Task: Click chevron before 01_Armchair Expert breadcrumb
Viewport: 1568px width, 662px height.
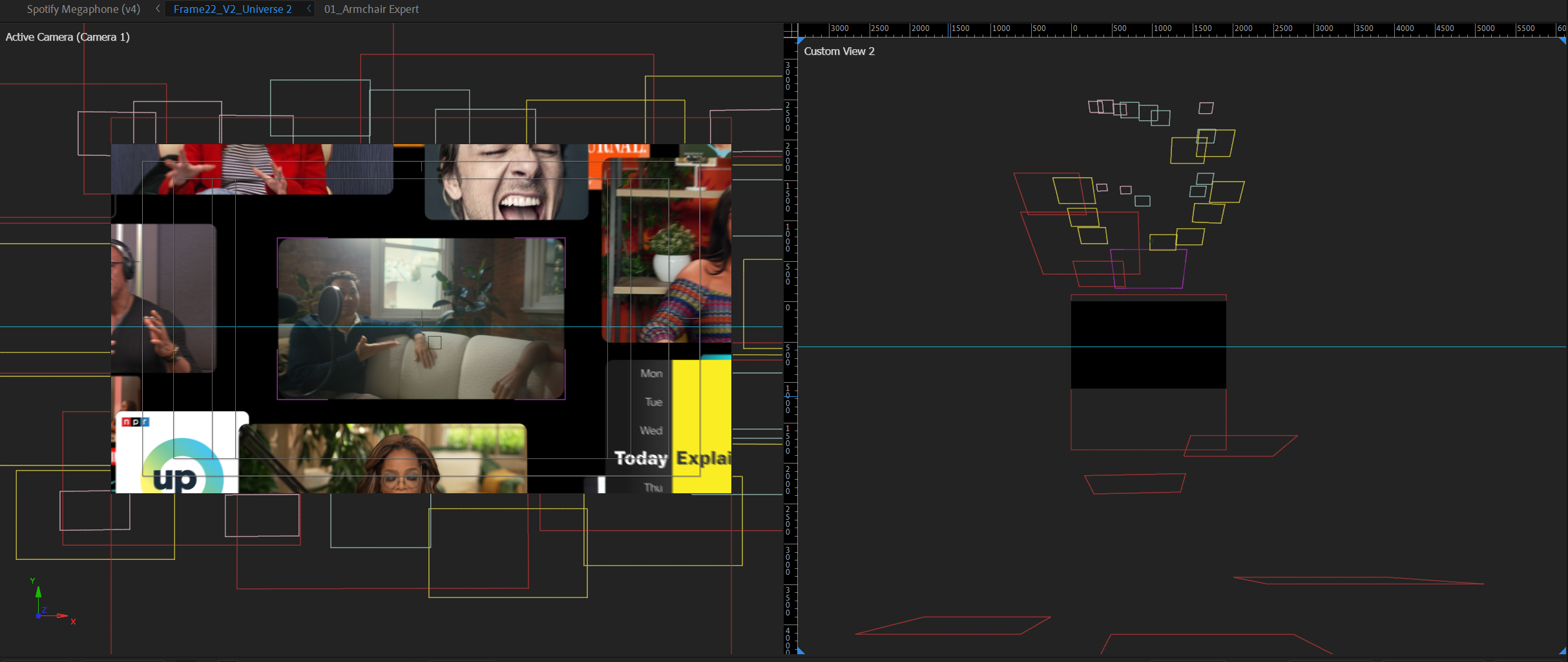Action: (309, 9)
